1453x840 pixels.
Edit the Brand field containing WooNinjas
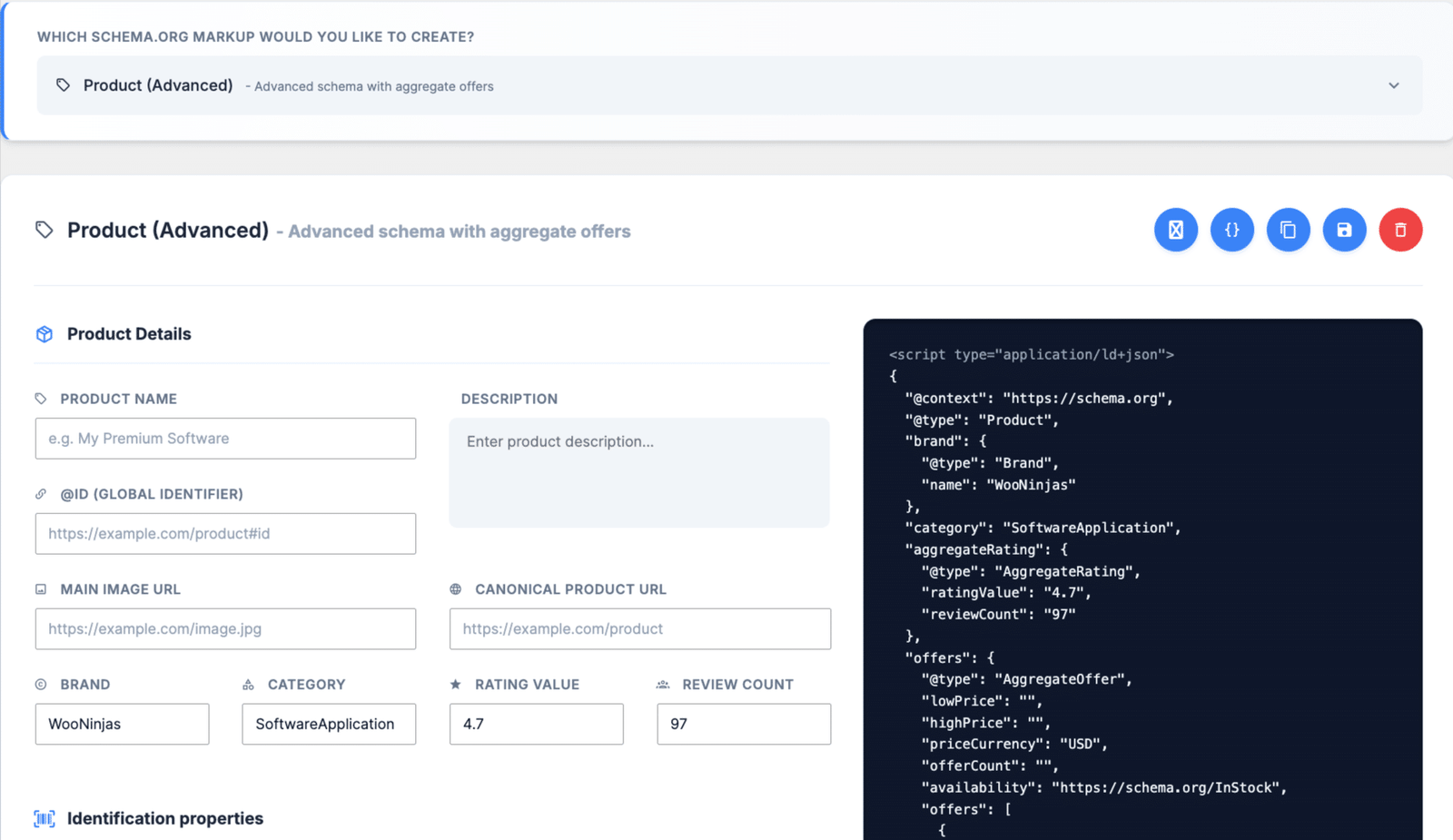click(x=122, y=724)
